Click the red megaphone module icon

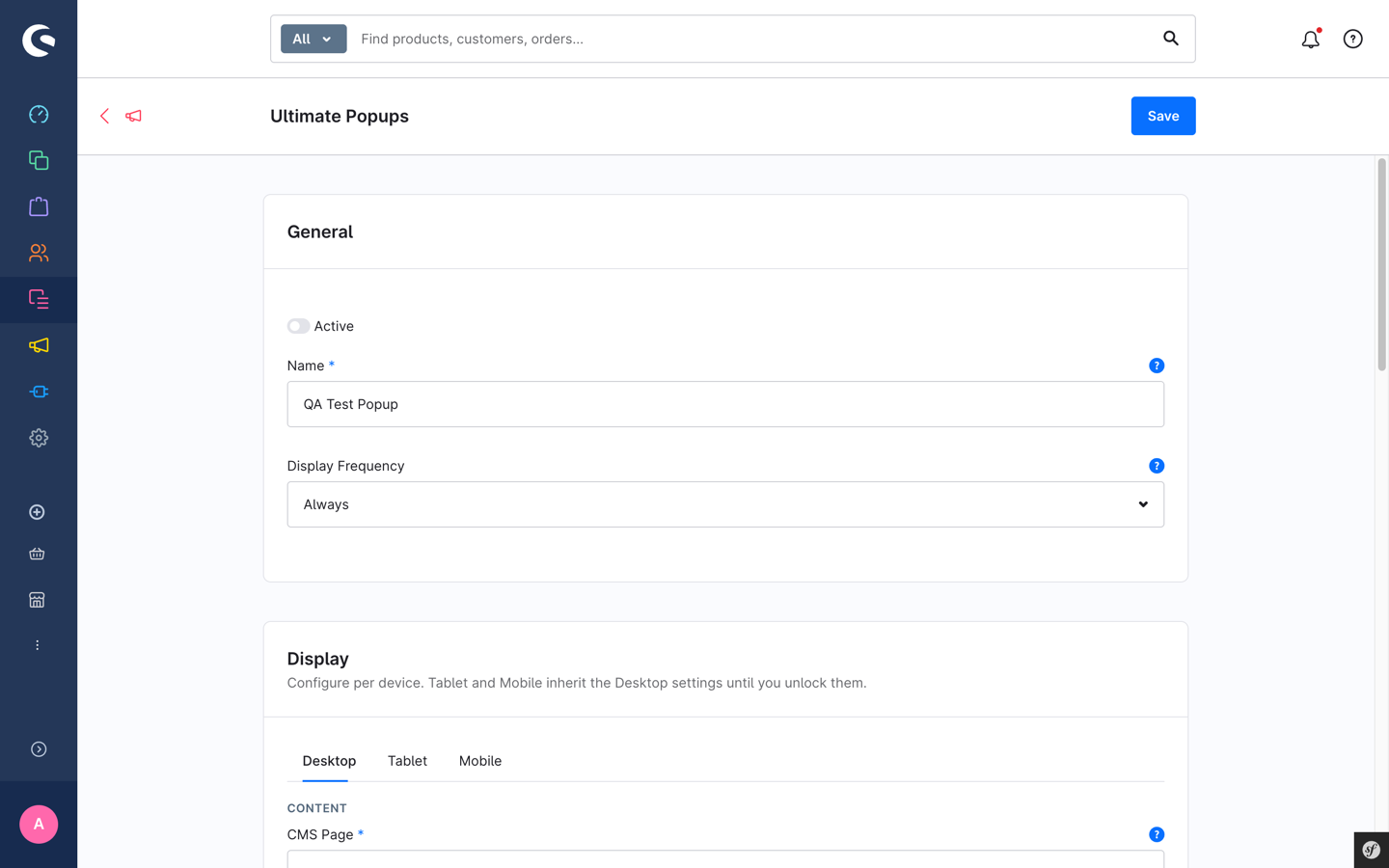click(133, 116)
